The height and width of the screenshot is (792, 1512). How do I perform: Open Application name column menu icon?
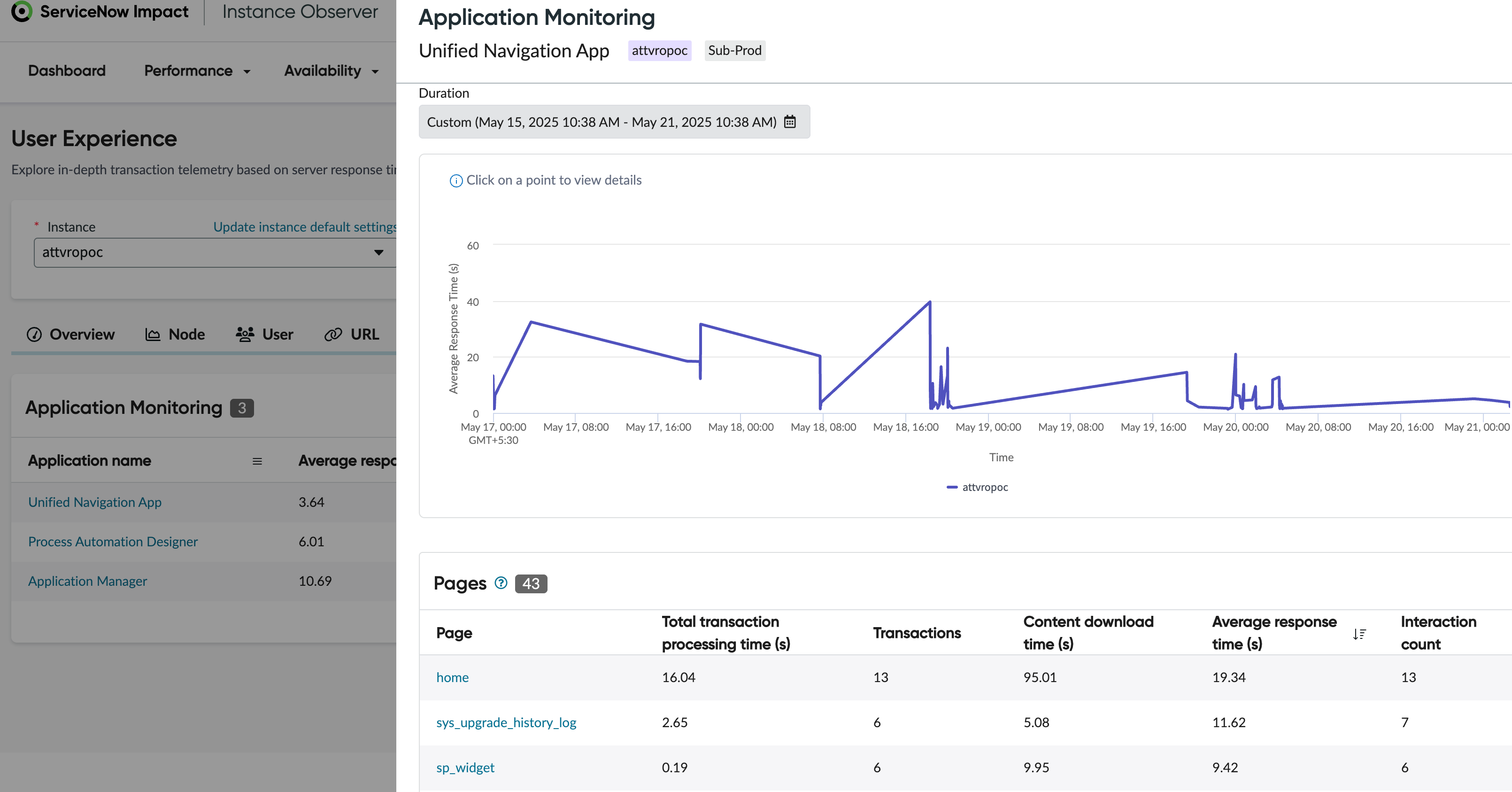coord(257,461)
